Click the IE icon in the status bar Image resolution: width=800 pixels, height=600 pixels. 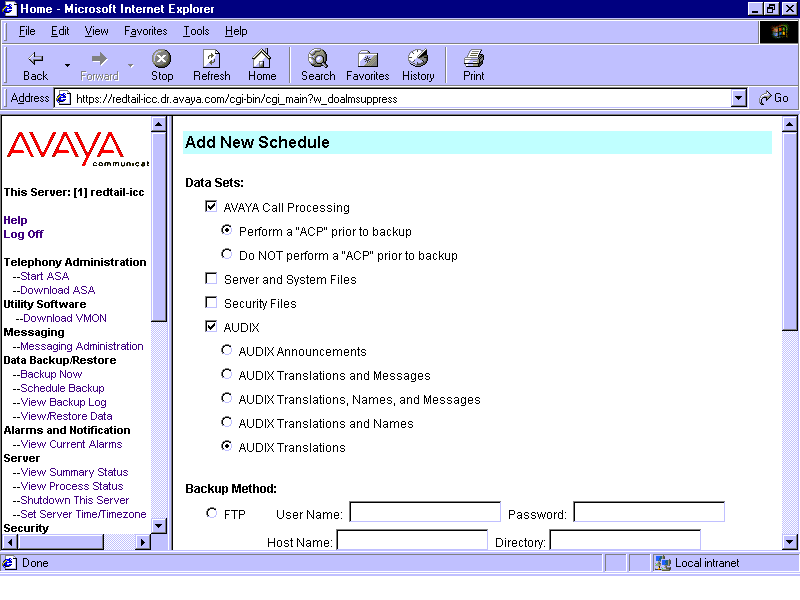coord(9,563)
